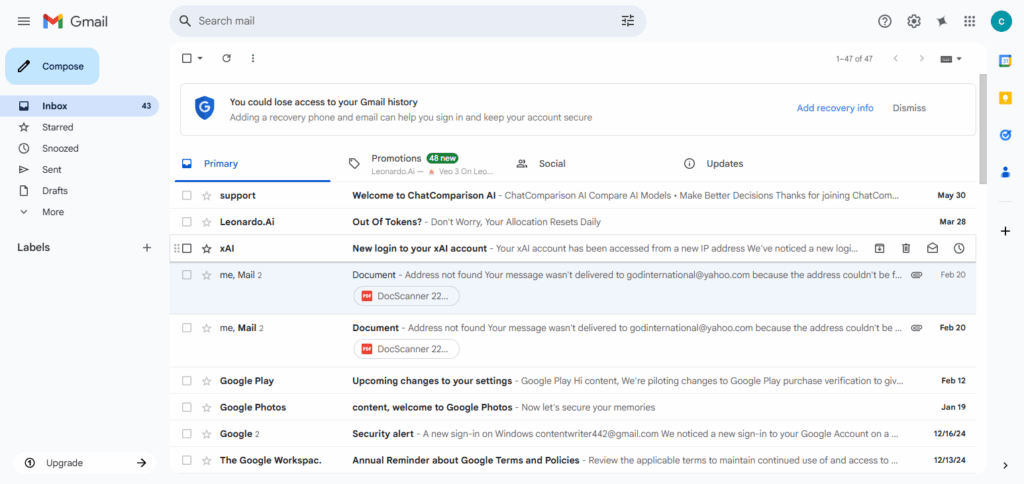Open the account avatar 'c'
The width and height of the screenshot is (1024, 484).
[1000, 21]
